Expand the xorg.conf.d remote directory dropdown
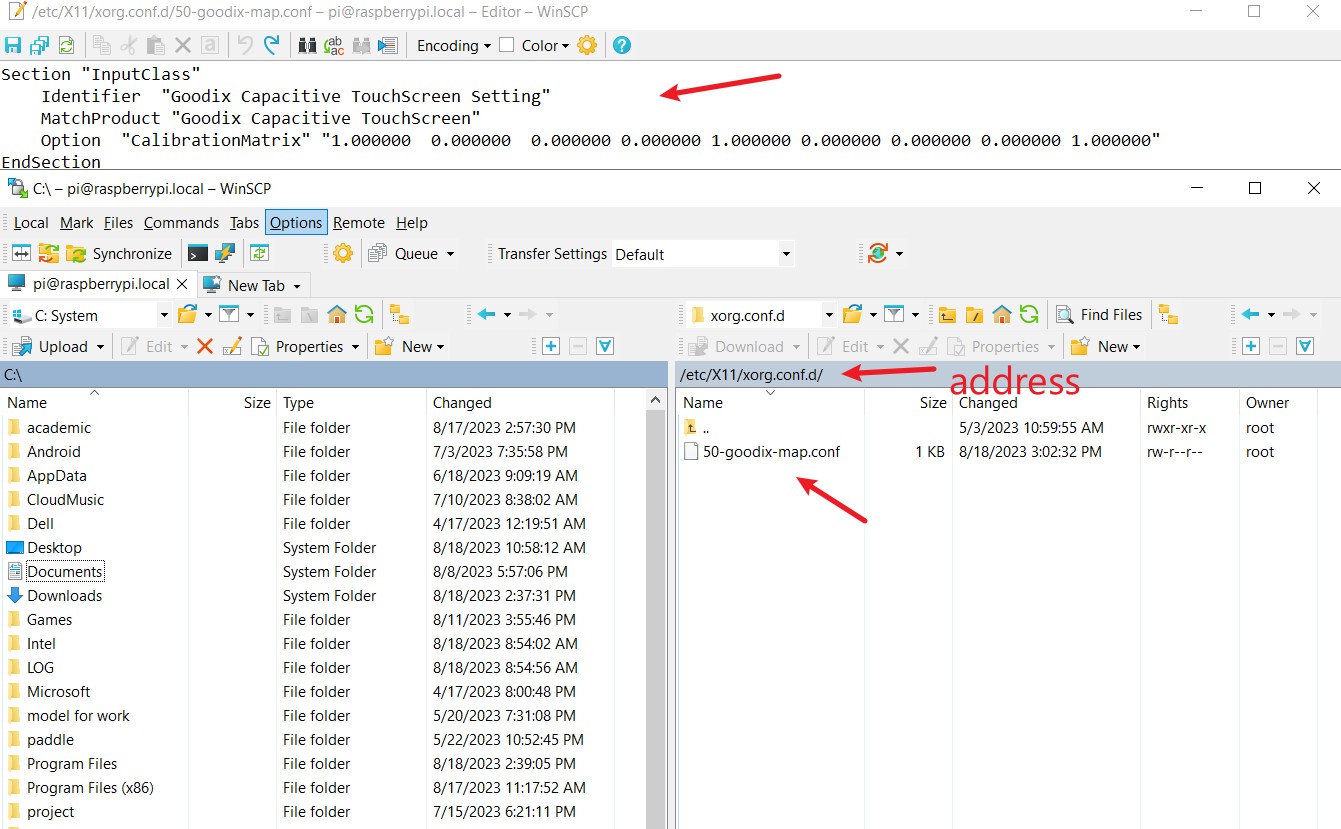 pos(828,315)
